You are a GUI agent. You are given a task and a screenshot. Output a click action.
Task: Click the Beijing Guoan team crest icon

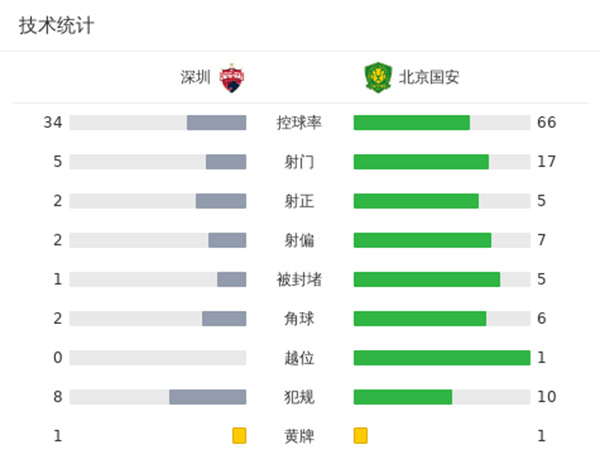click(x=376, y=77)
